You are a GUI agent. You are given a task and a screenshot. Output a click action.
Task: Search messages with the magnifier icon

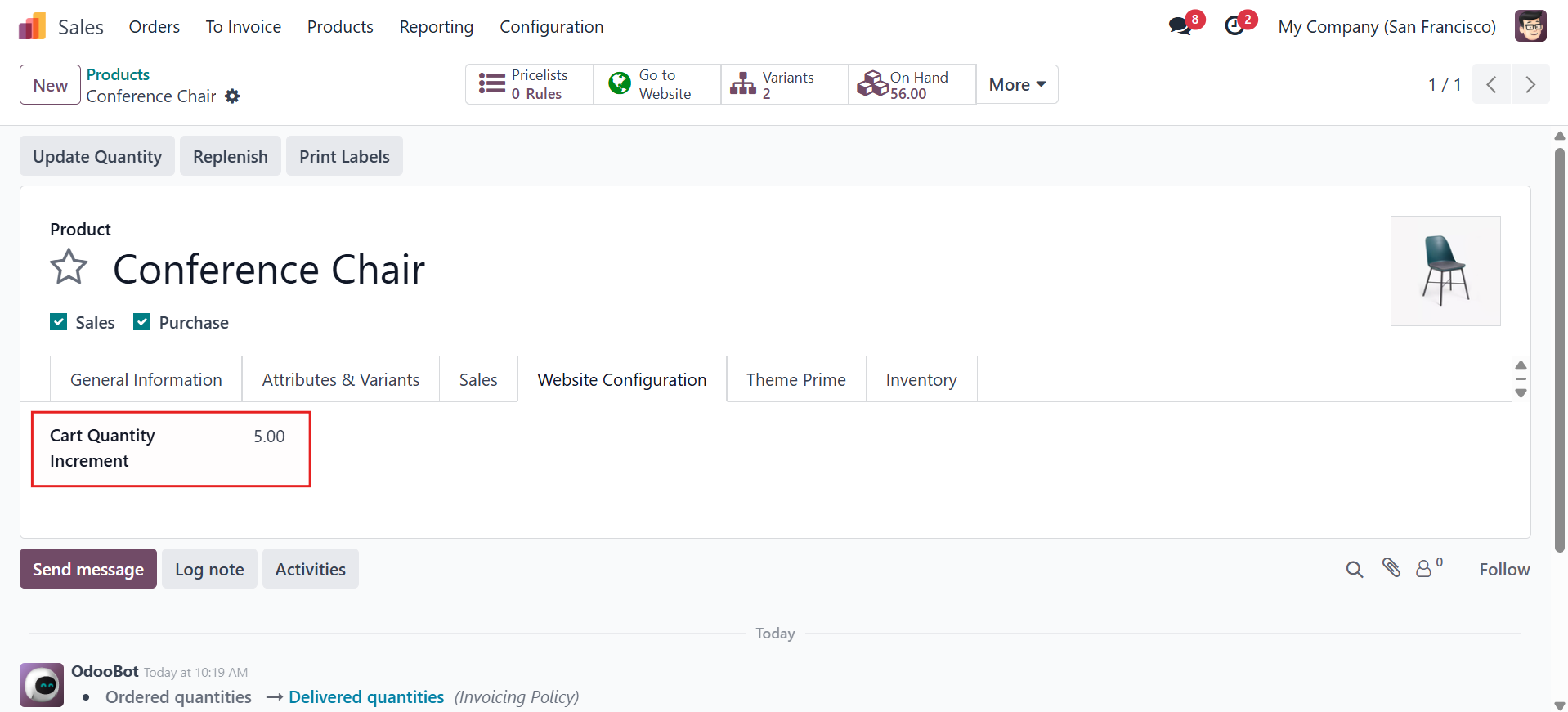point(1355,570)
